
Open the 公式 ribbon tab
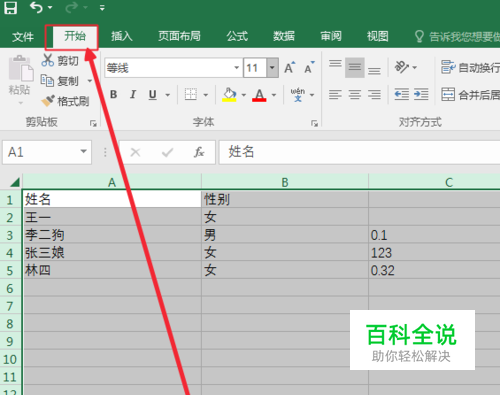[x=237, y=36]
